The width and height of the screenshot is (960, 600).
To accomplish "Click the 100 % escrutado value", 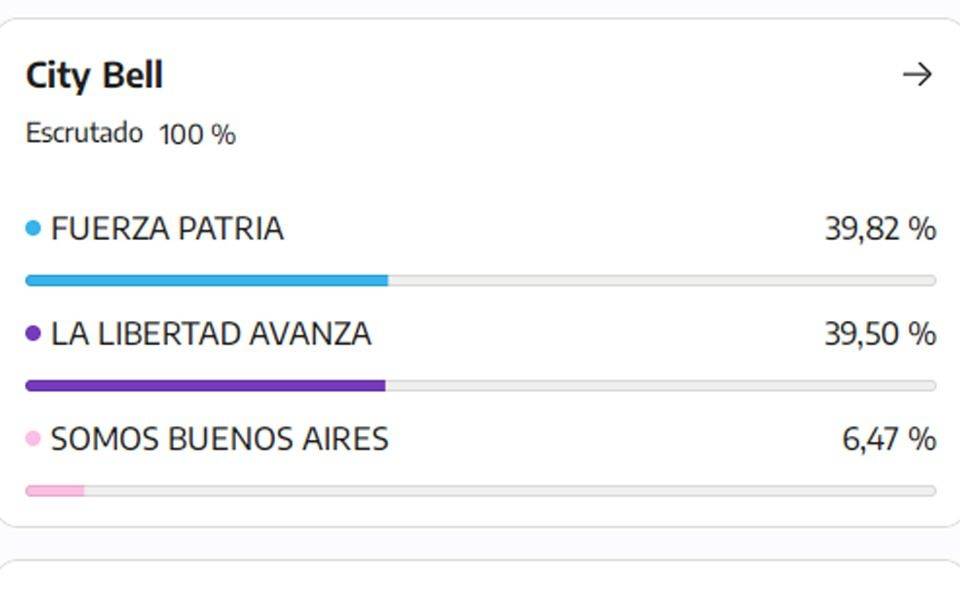I will (197, 135).
